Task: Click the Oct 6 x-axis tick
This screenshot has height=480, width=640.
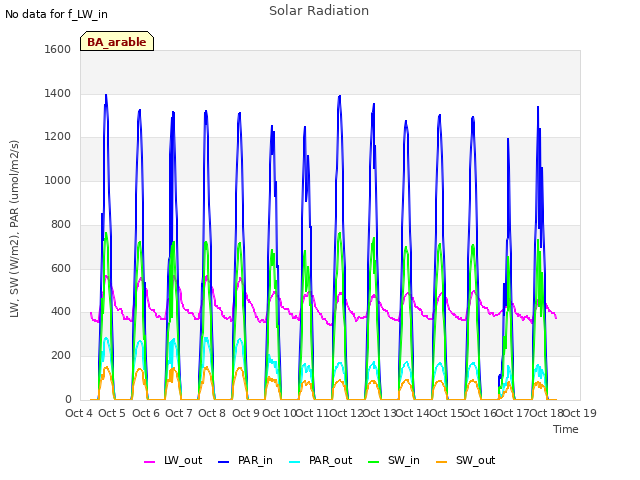Action: click(146, 413)
